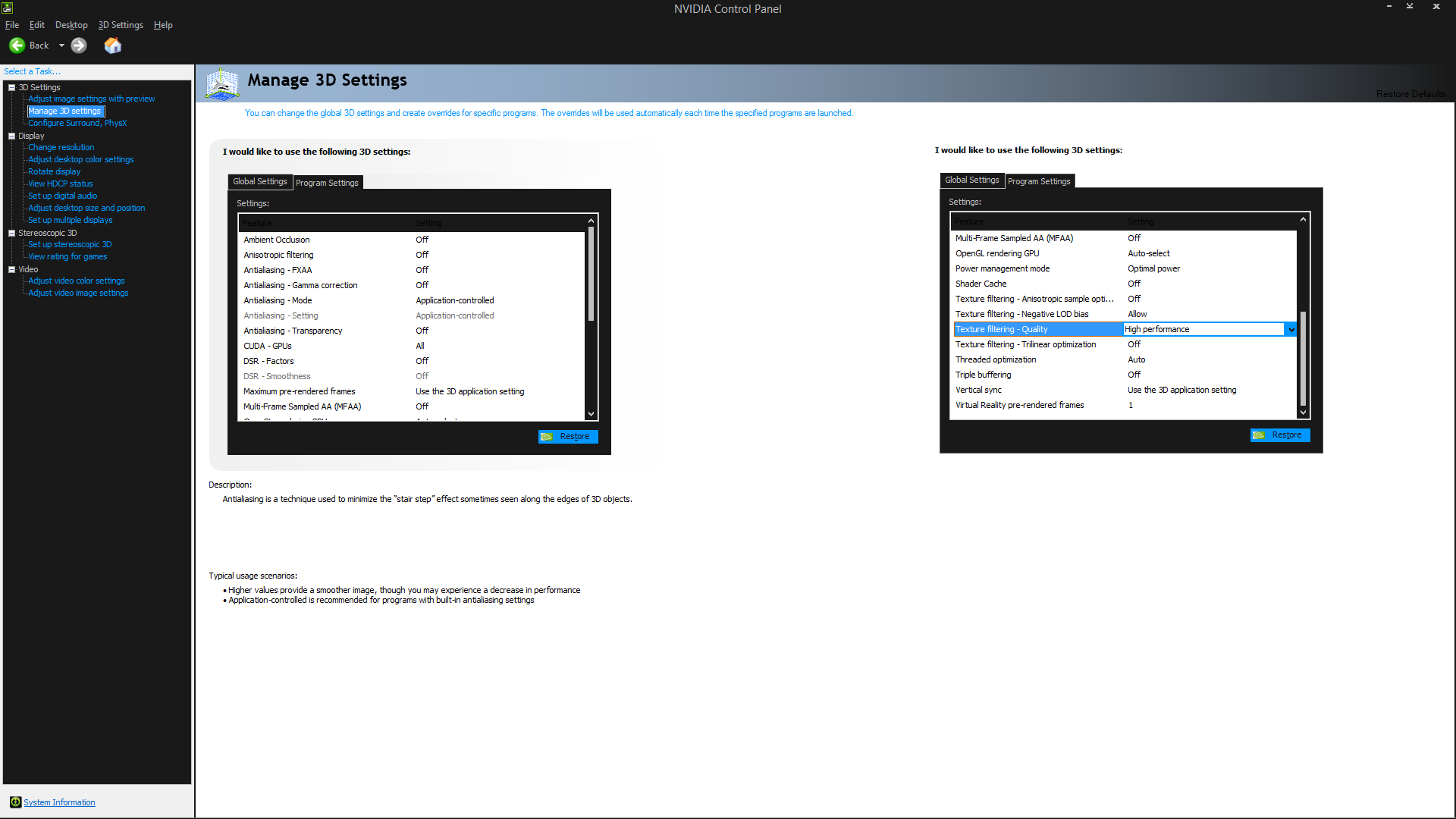Click the Home icon in toolbar
1456x819 pixels.
click(x=112, y=45)
